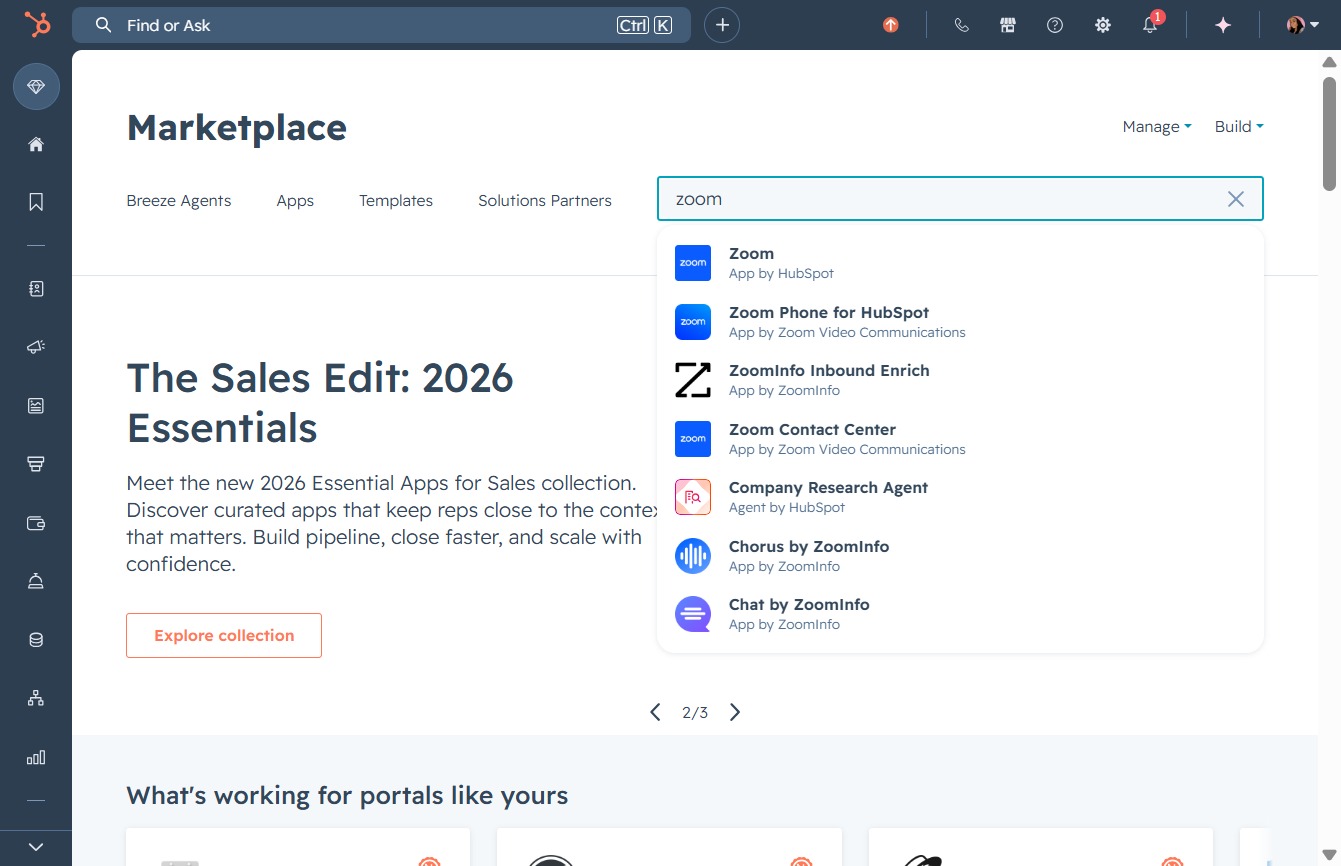This screenshot has height=866, width=1341.
Task: Select the "Zoom Phone for HubSpot" result
Action: pyautogui.click(x=960, y=322)
